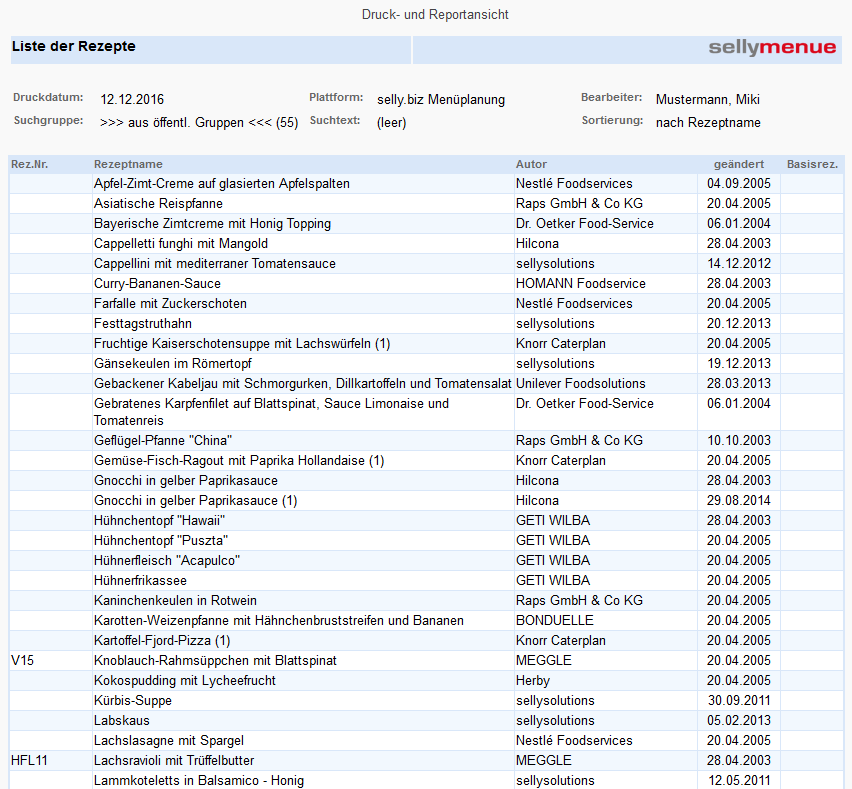
Task: Click the print date 12.12.2016
Action: pyautogui.click(x=132, y=99)
